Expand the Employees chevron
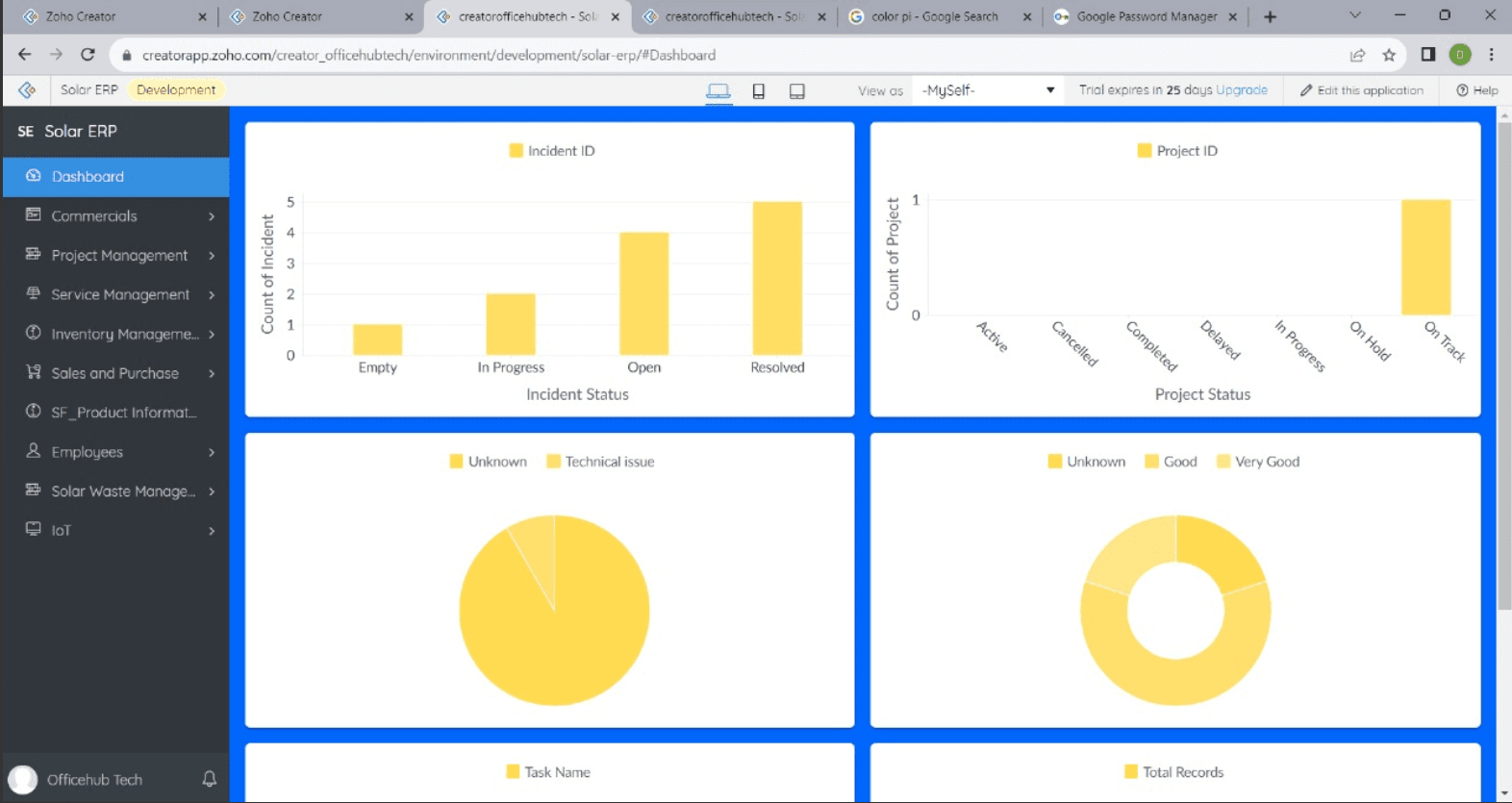Image resolution: width=1512 pixels, height=803 pixels. click(x=212, y=452)
